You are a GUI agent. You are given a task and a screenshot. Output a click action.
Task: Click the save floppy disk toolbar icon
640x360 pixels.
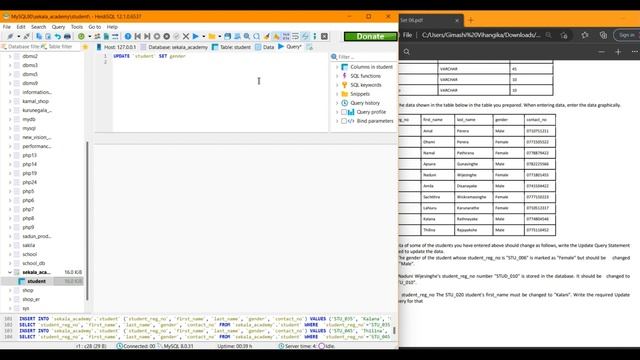pos(227,36)
